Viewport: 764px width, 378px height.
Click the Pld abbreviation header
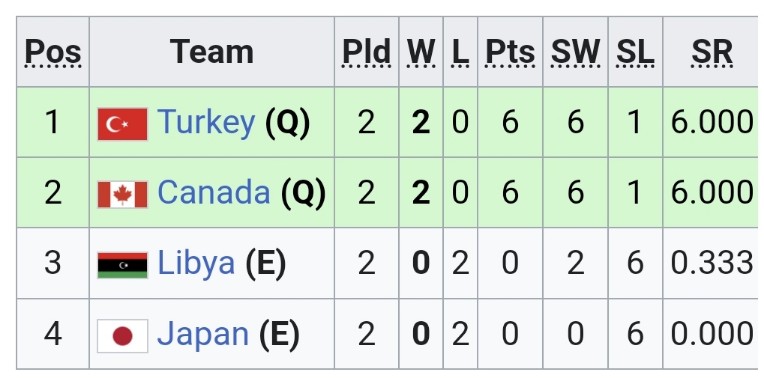pyautogui.click(x=366, y=52)
